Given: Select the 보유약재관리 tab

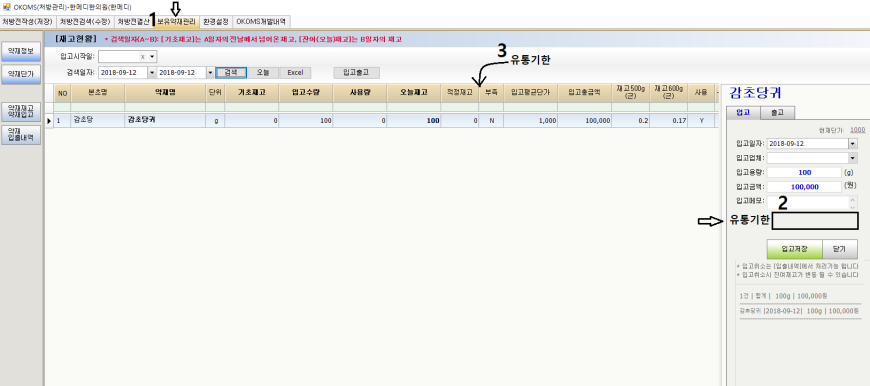Looking at the screenshot, I should pos(176,22).
